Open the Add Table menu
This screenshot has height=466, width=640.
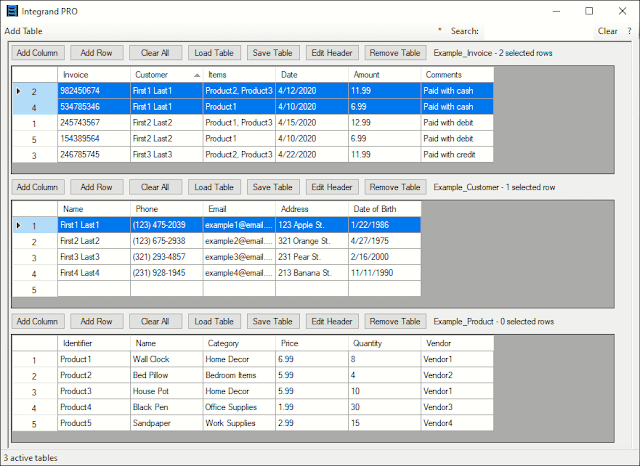click(x=23, y=31)
